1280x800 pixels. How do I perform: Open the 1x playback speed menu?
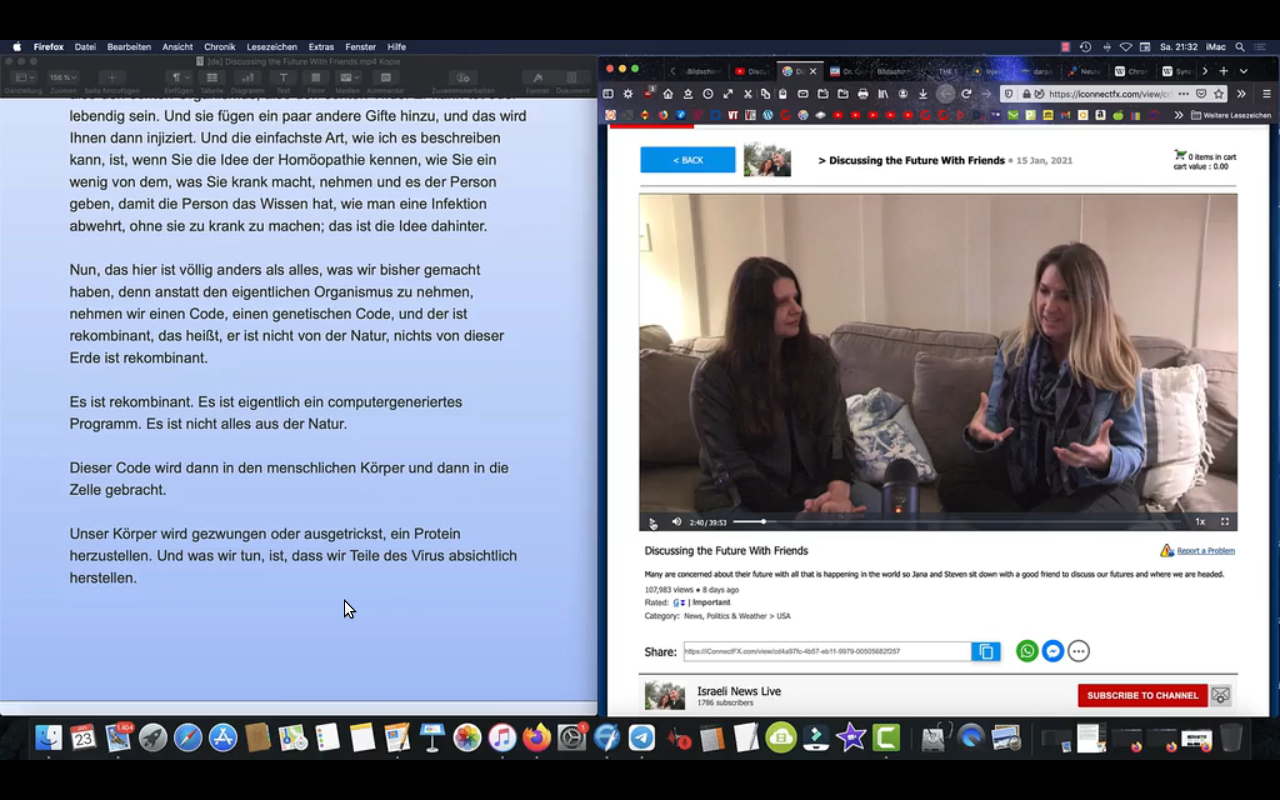1200,522
